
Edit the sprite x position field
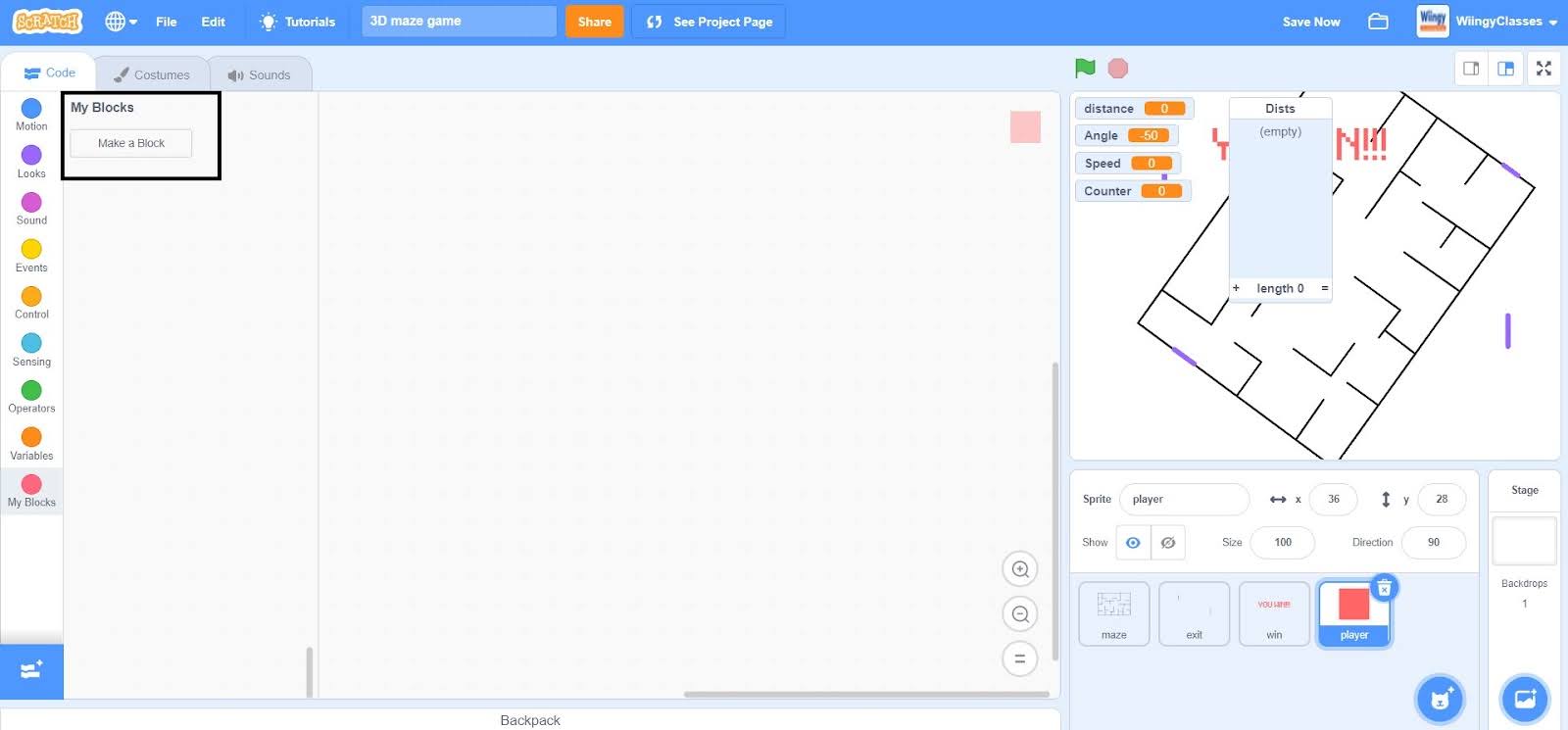(x=1333, y=499)
